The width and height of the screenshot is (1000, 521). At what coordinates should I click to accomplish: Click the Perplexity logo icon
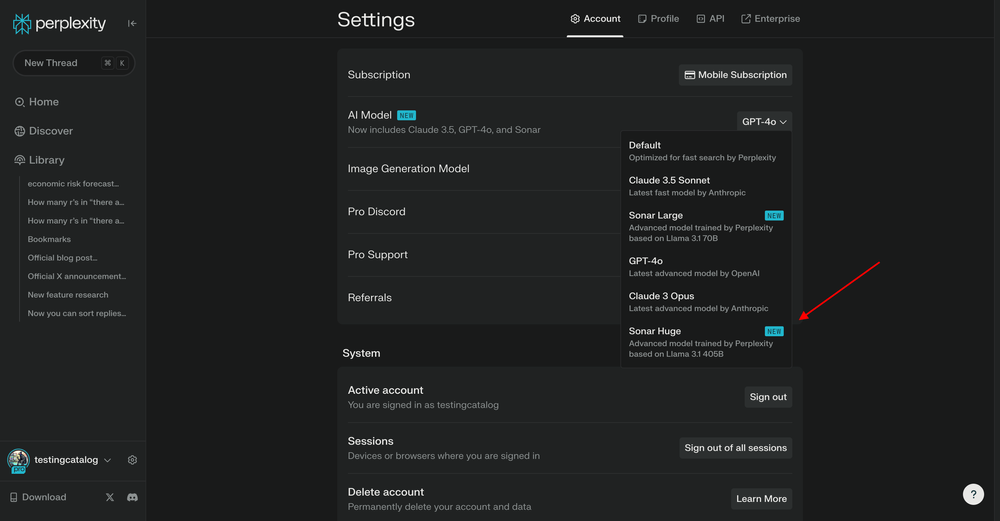pos(22,24)
